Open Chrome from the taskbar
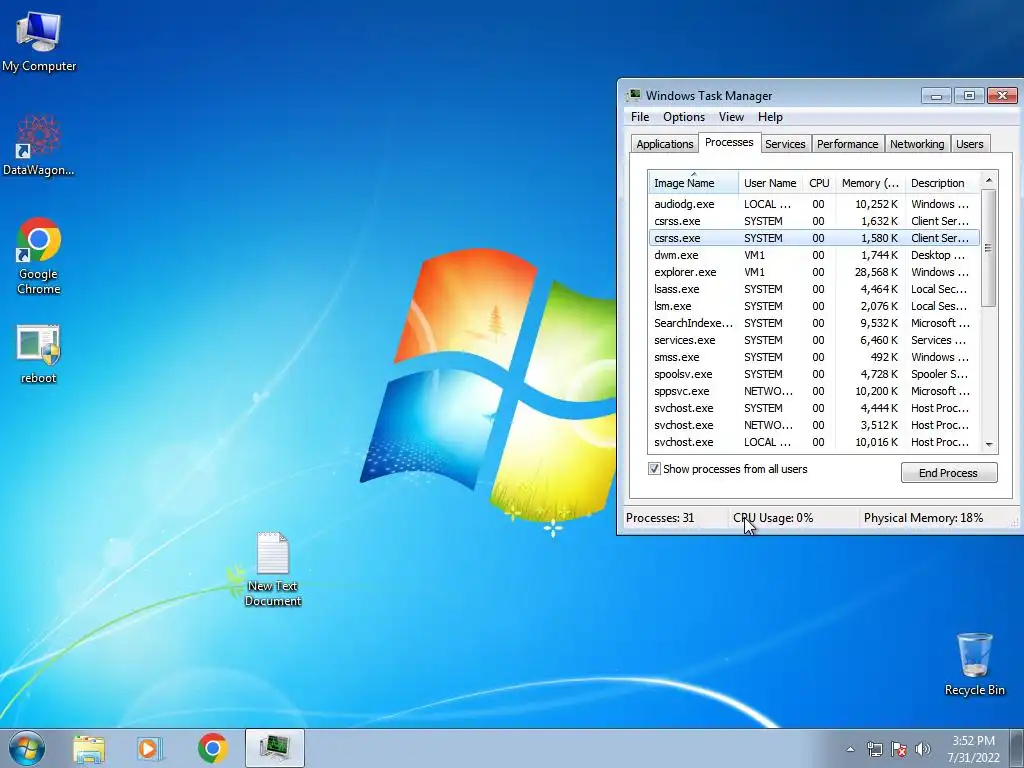This screenshot has width=1024, height=768. [x=212, y=748]
